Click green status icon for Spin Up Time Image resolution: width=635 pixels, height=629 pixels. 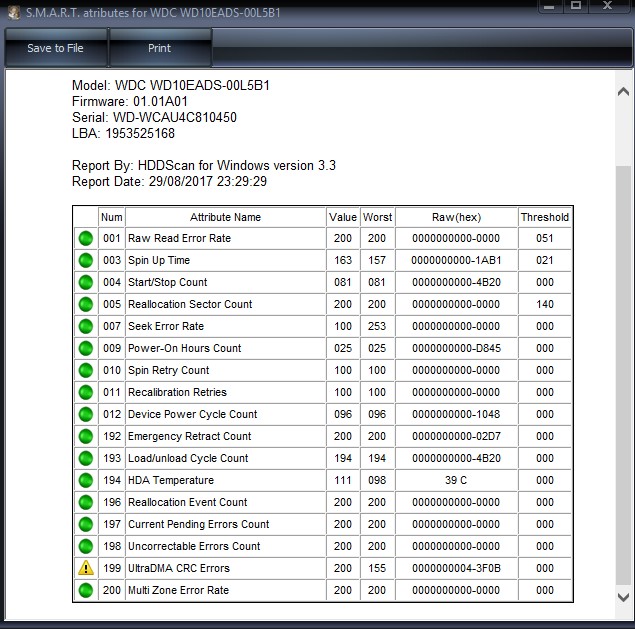(86, 260)
